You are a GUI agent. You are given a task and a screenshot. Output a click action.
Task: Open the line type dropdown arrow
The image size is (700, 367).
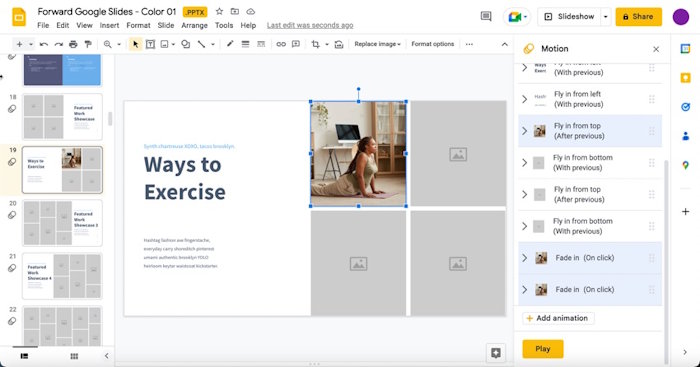pos(213,44)
